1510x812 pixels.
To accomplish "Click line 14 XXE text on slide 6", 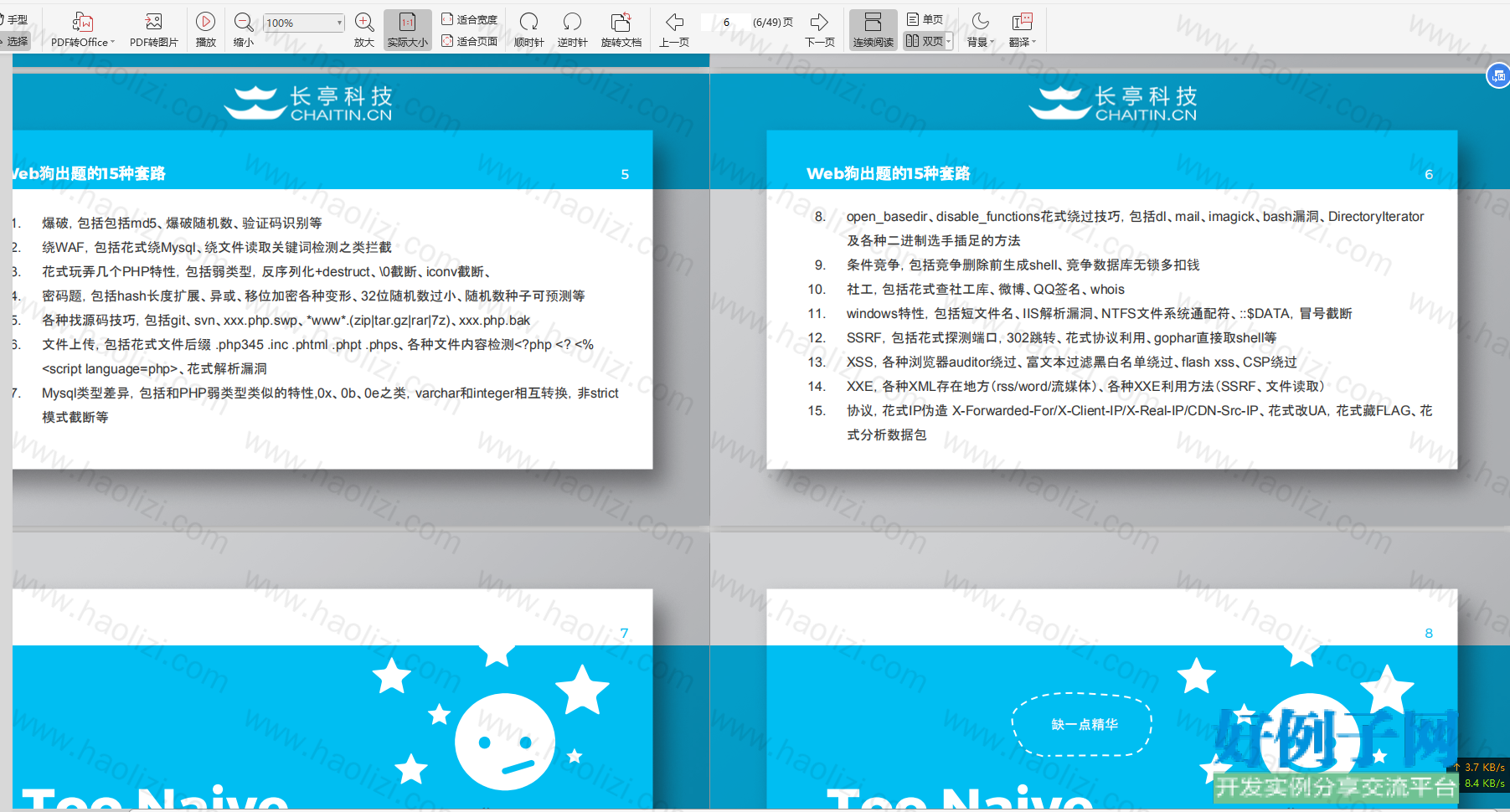I will click(1085, 387).
